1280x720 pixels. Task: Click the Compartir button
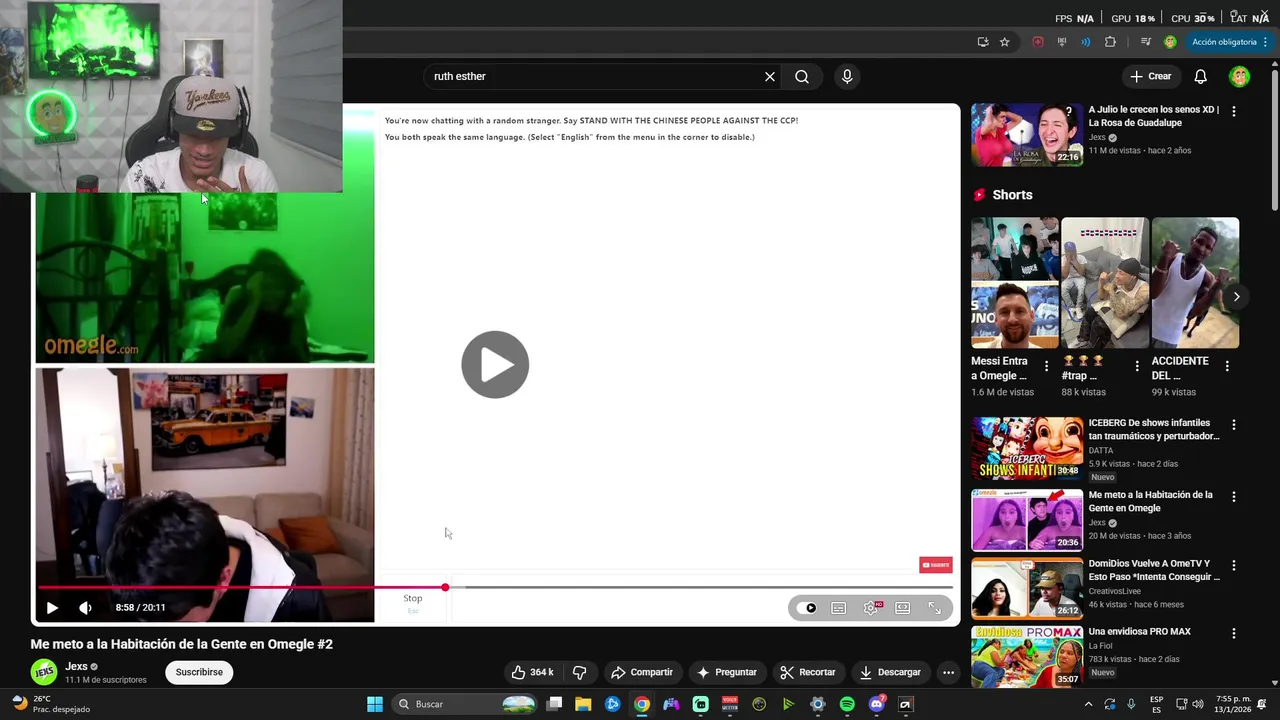pos(642,672)
